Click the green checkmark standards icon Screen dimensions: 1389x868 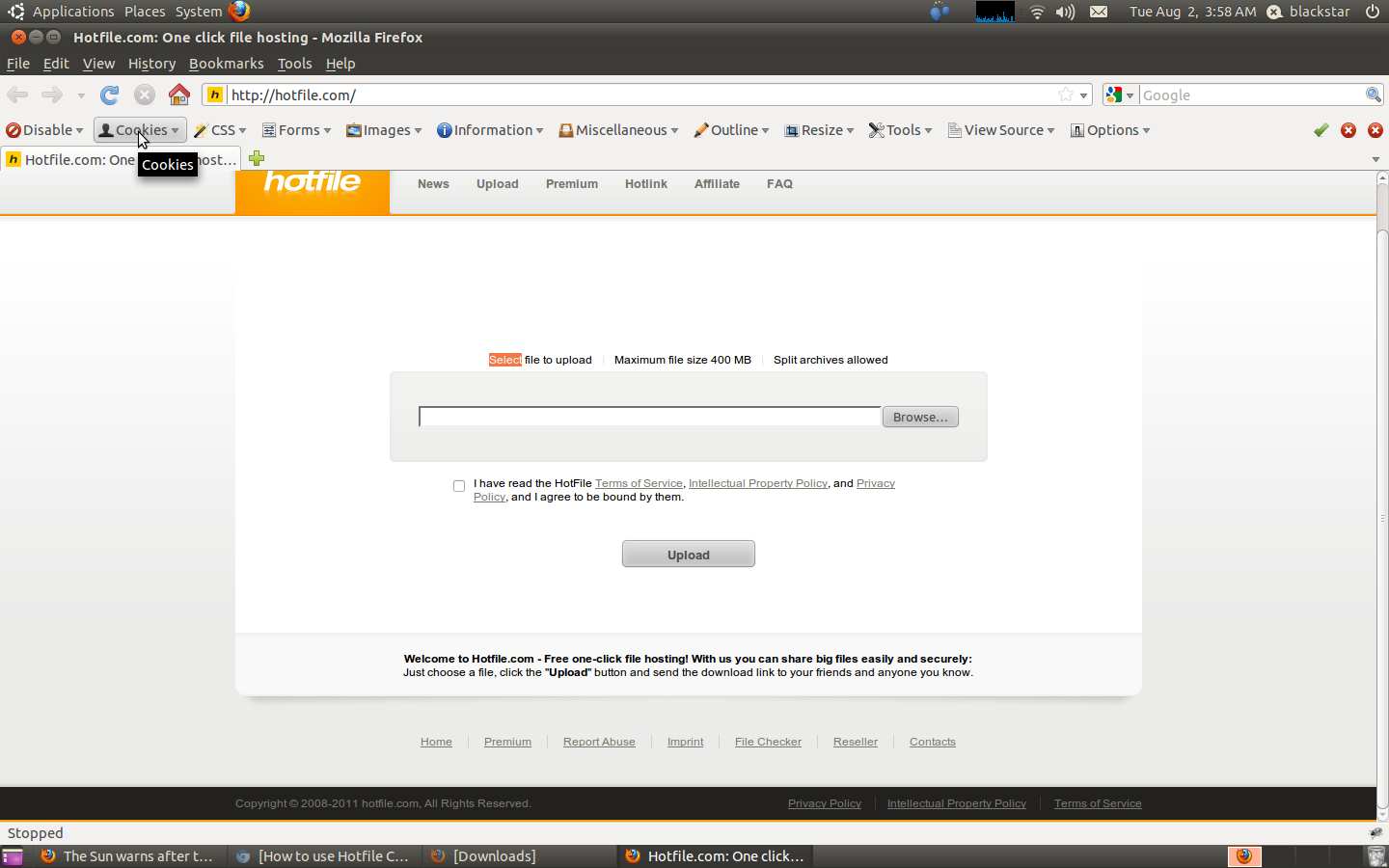pyautogui.click(x=1321, y=130)
